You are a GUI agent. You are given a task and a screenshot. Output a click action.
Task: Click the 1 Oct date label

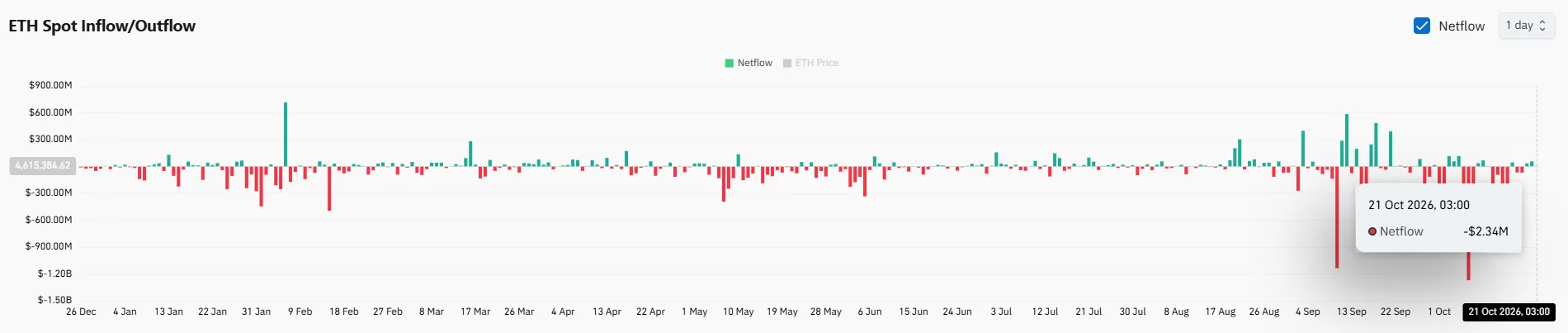[1439, 312]
